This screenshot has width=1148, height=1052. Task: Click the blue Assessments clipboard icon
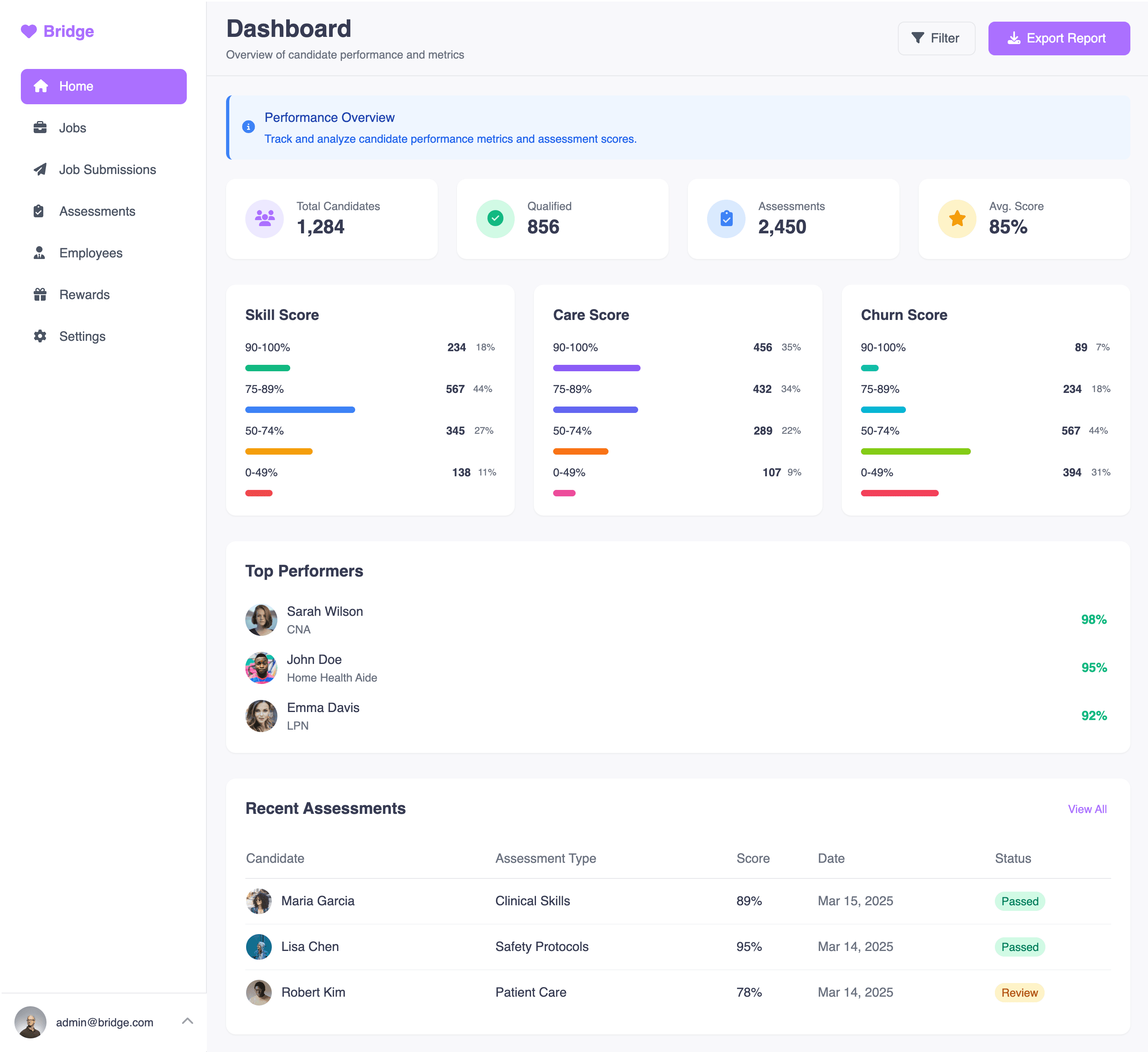click(726, 219)
